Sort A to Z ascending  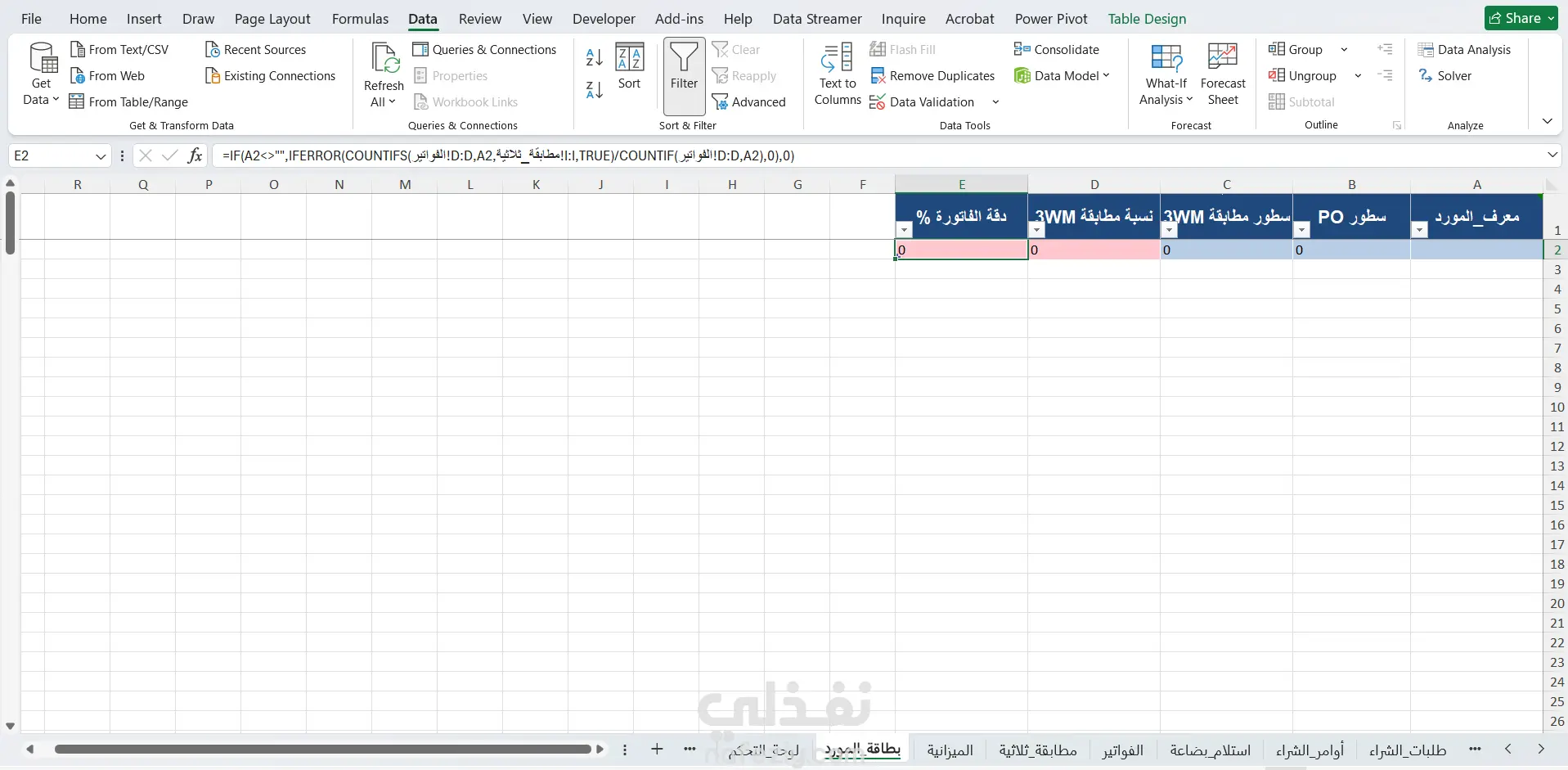(x=595, y=57)
